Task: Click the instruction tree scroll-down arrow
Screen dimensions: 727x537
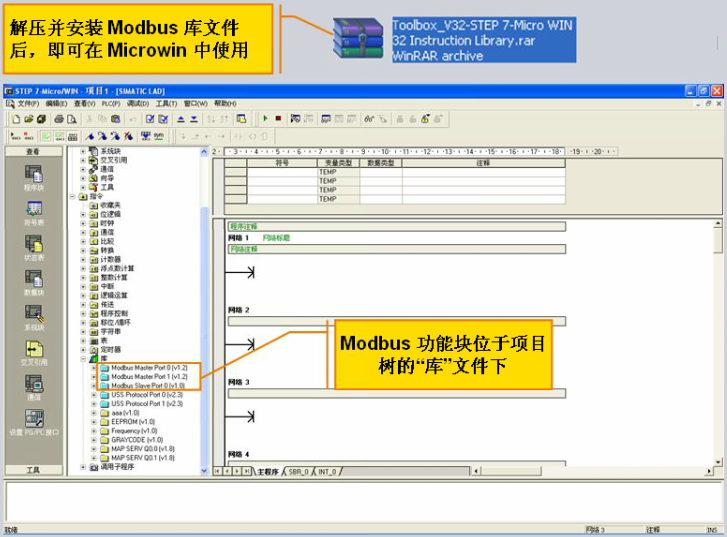Action: pyautogui.click(x=204, y=471)
